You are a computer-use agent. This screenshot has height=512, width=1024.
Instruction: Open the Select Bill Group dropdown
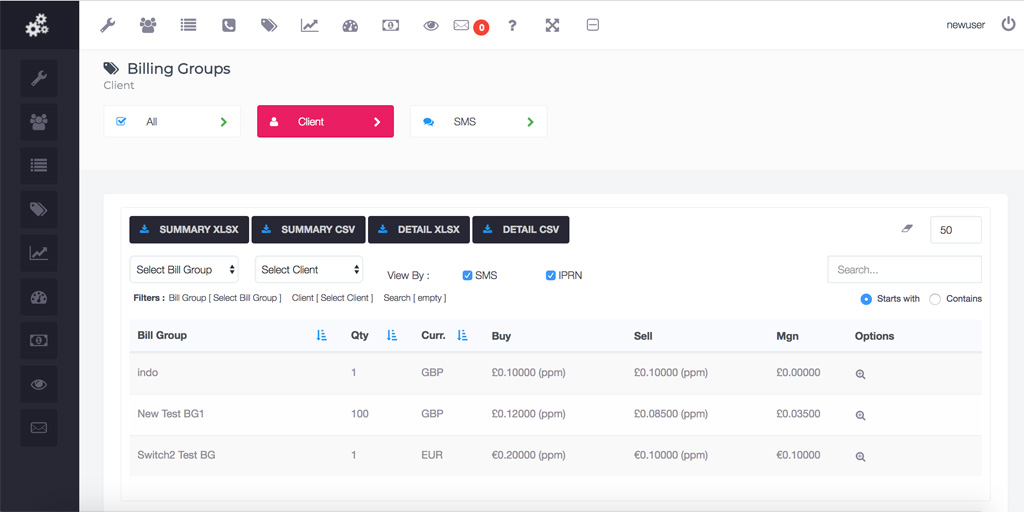pos(184,269)
